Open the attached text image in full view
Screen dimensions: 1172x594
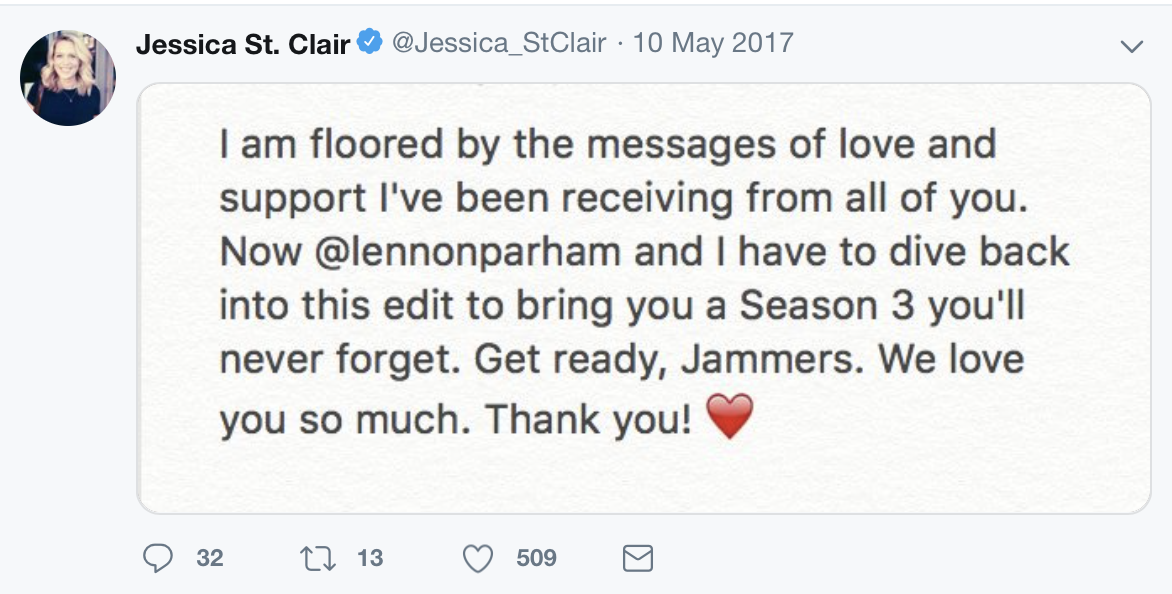(644, 298)
